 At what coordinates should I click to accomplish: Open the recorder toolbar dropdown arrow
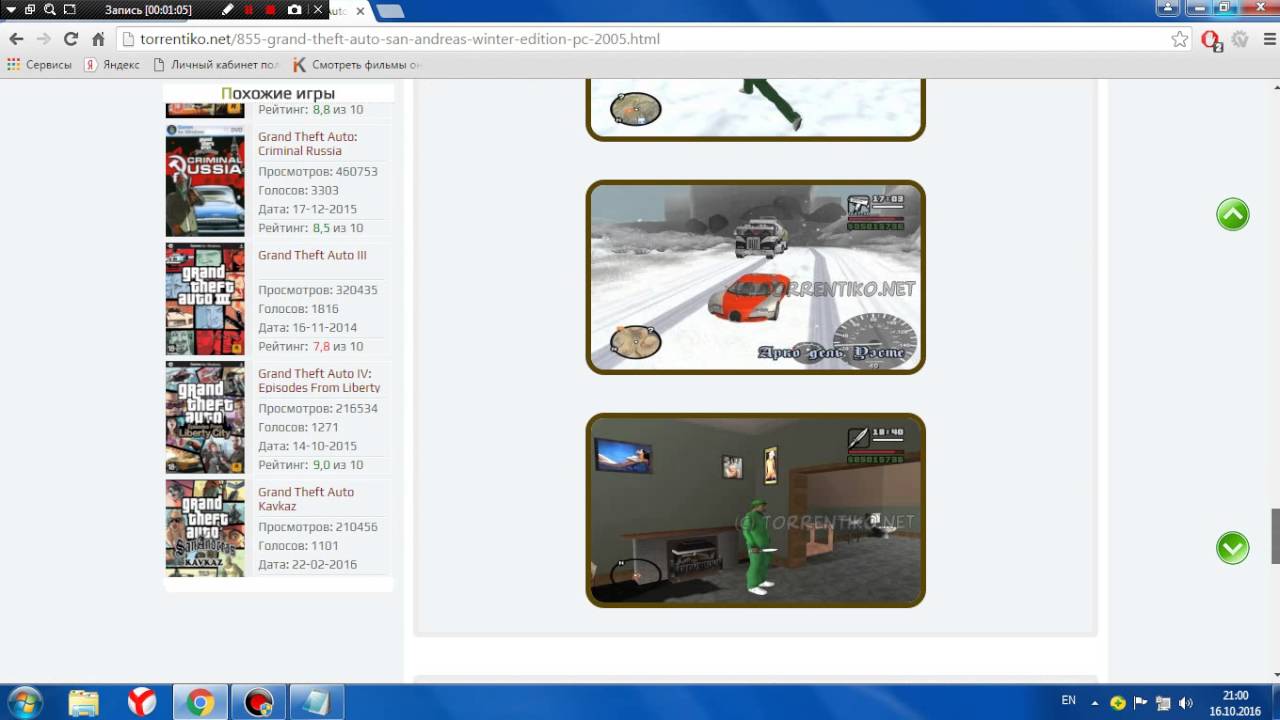point(9,10)
